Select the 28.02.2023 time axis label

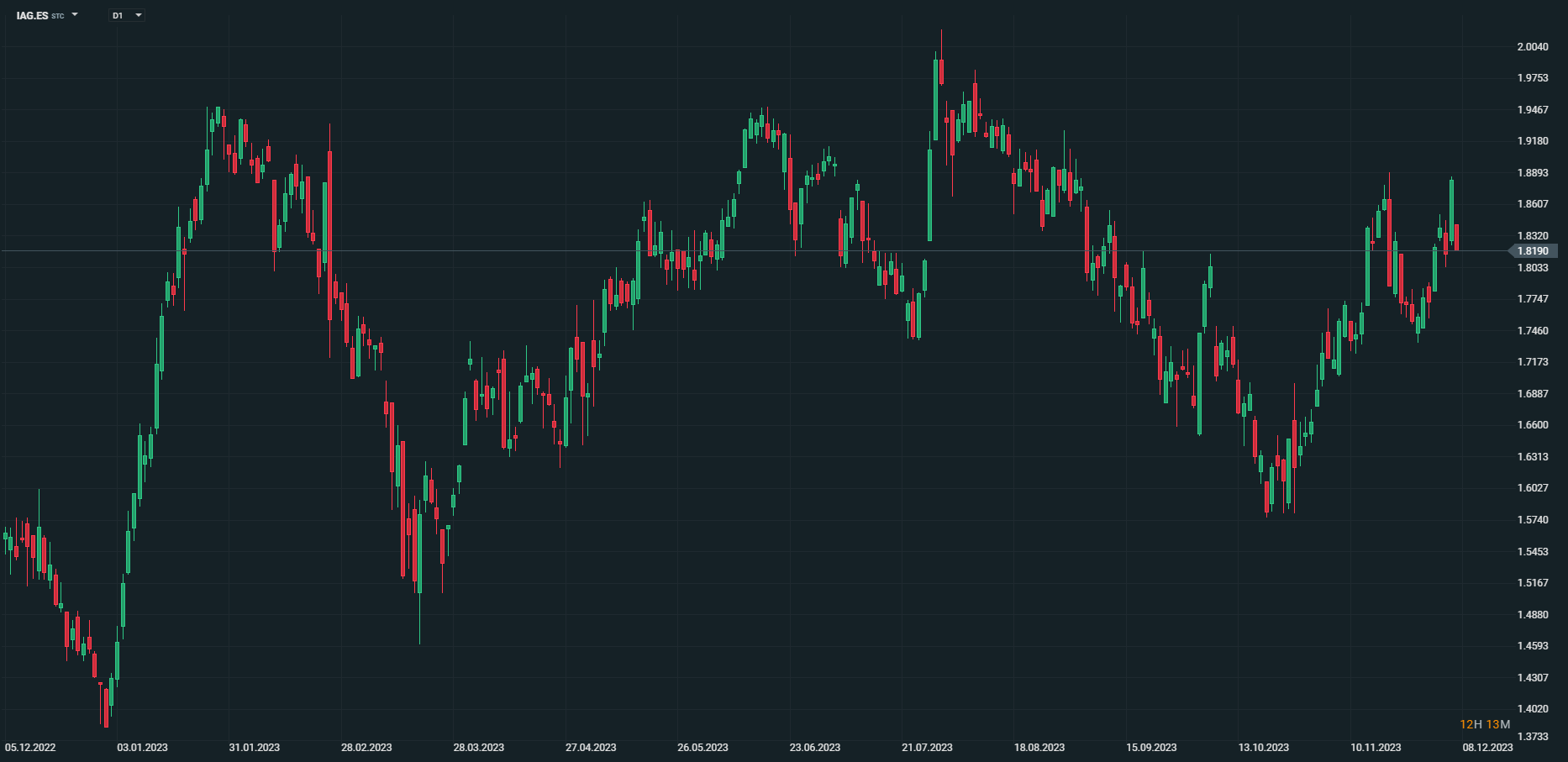tap(366, 748)
